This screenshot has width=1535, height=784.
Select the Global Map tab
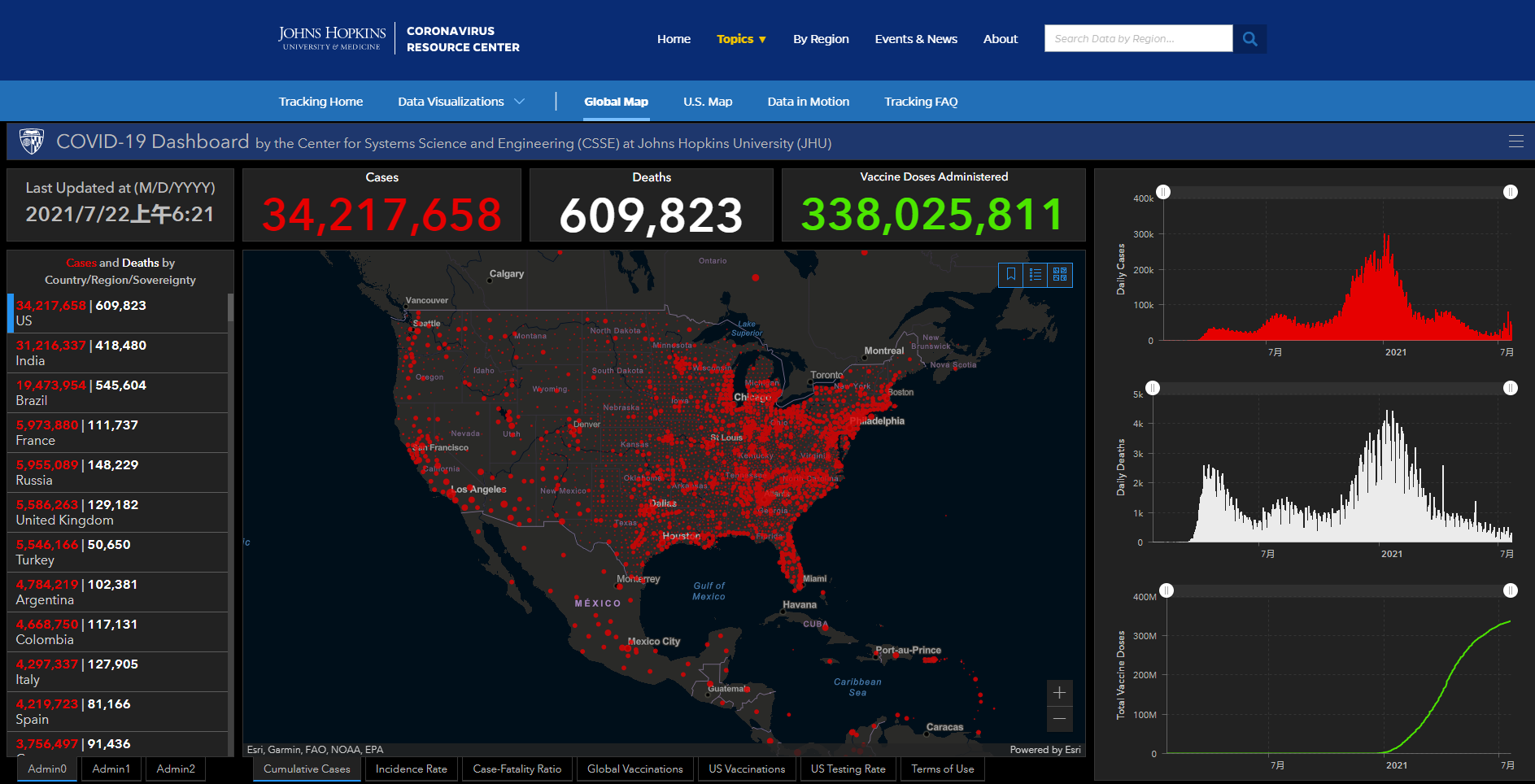click(616, 102)
